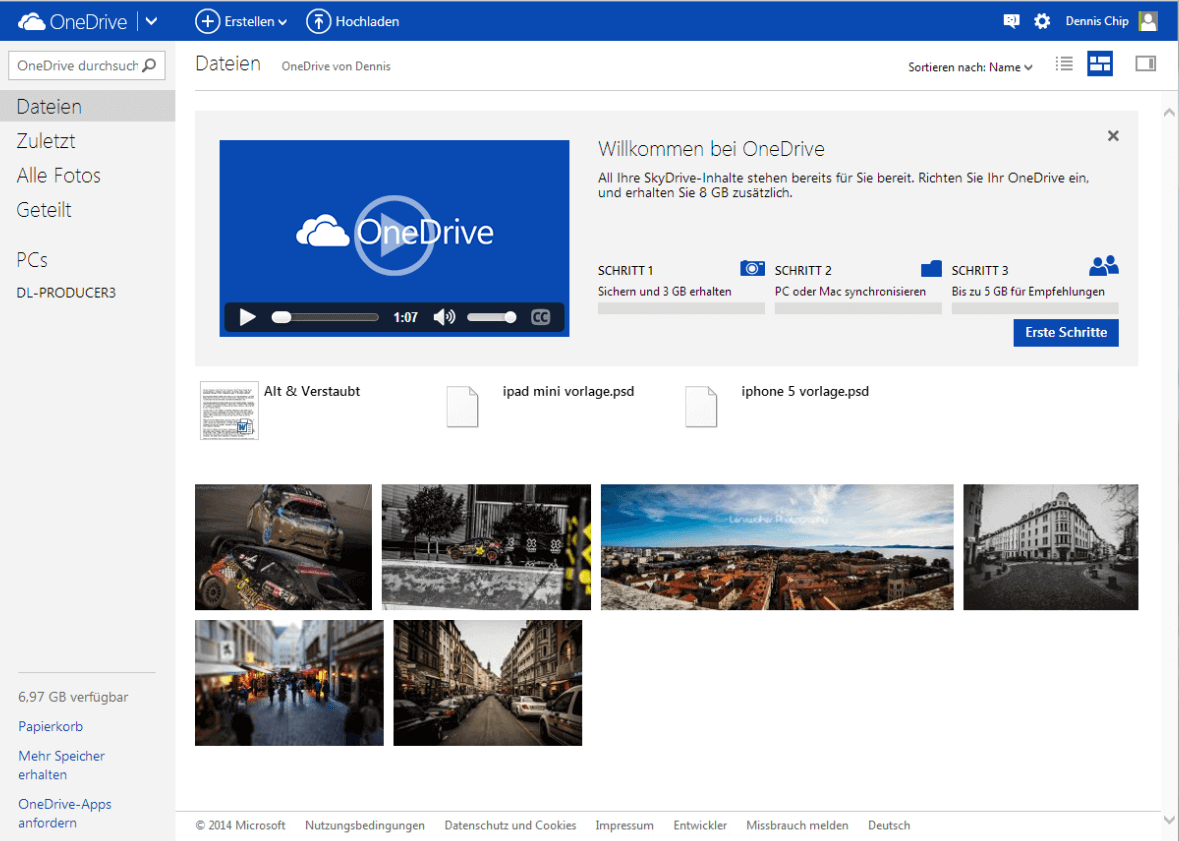Click the Dennis Chip profile picture icon
This screenshot has width=1179, height=841.
[x=1147, y=20]
